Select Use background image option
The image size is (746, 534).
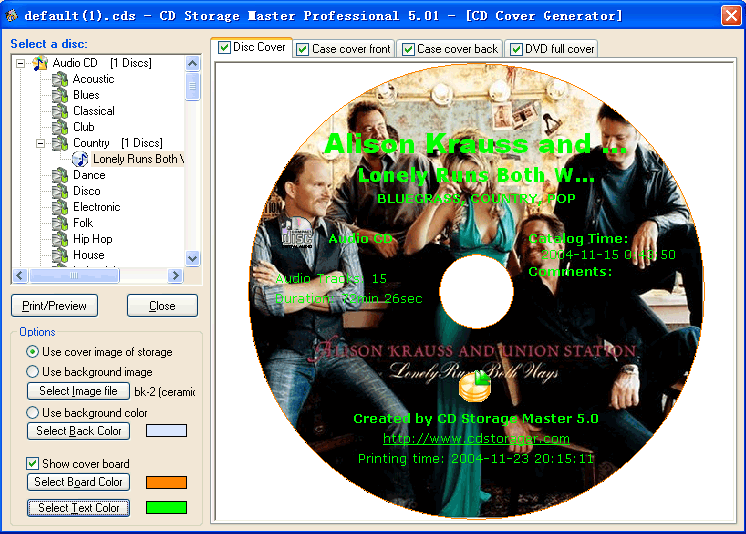coord(32,372)
